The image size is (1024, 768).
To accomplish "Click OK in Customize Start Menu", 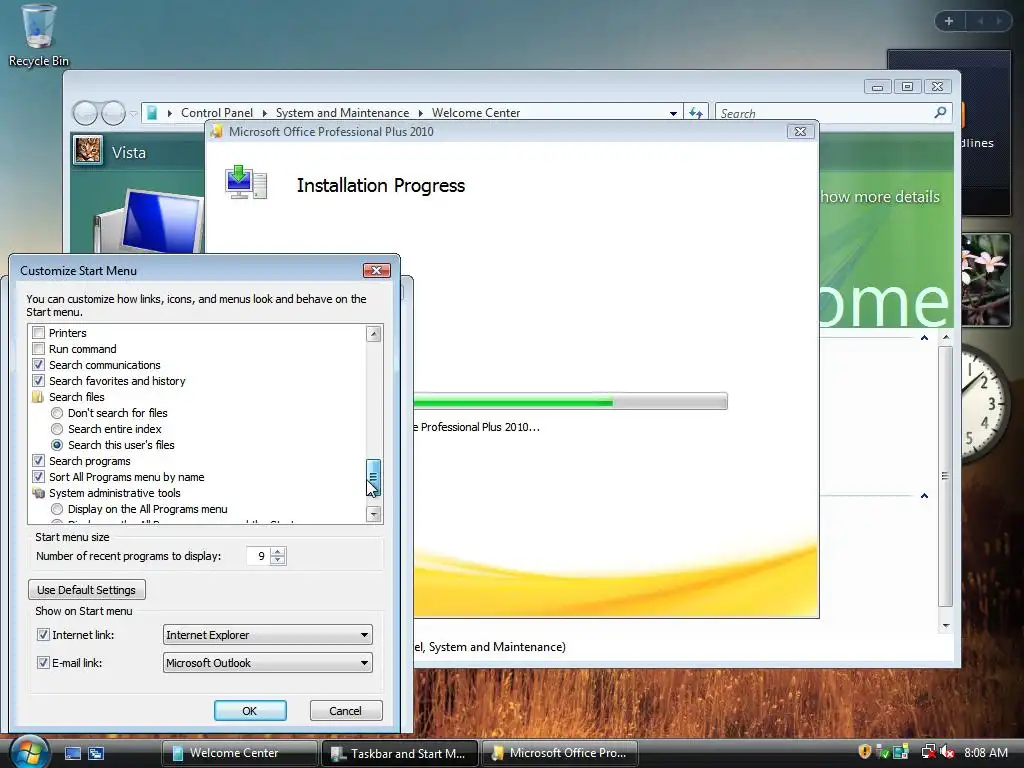I will (250, 711).
